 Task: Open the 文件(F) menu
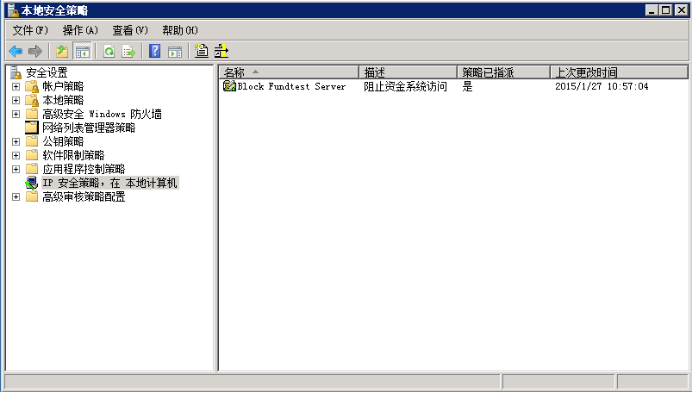(x=30, y=30)
